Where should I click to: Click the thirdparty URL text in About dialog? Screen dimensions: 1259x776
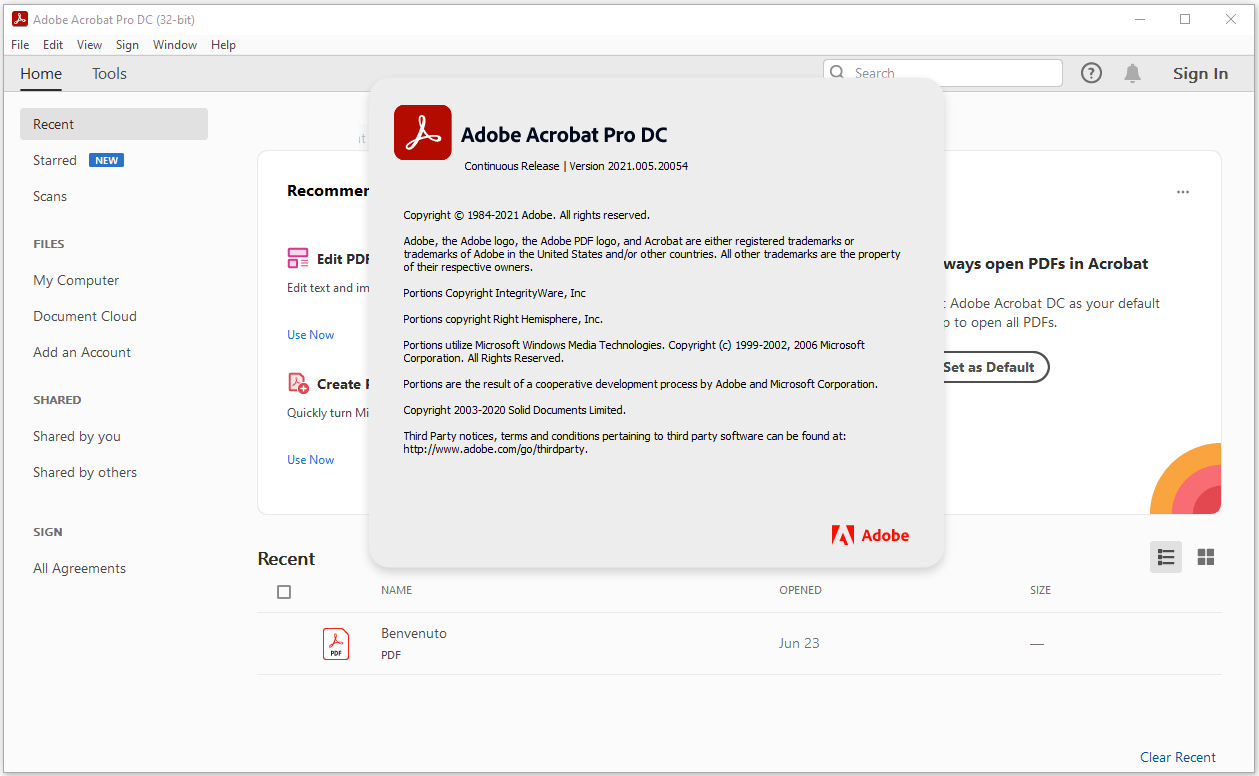pyautogui.click(x=495, y=449)
